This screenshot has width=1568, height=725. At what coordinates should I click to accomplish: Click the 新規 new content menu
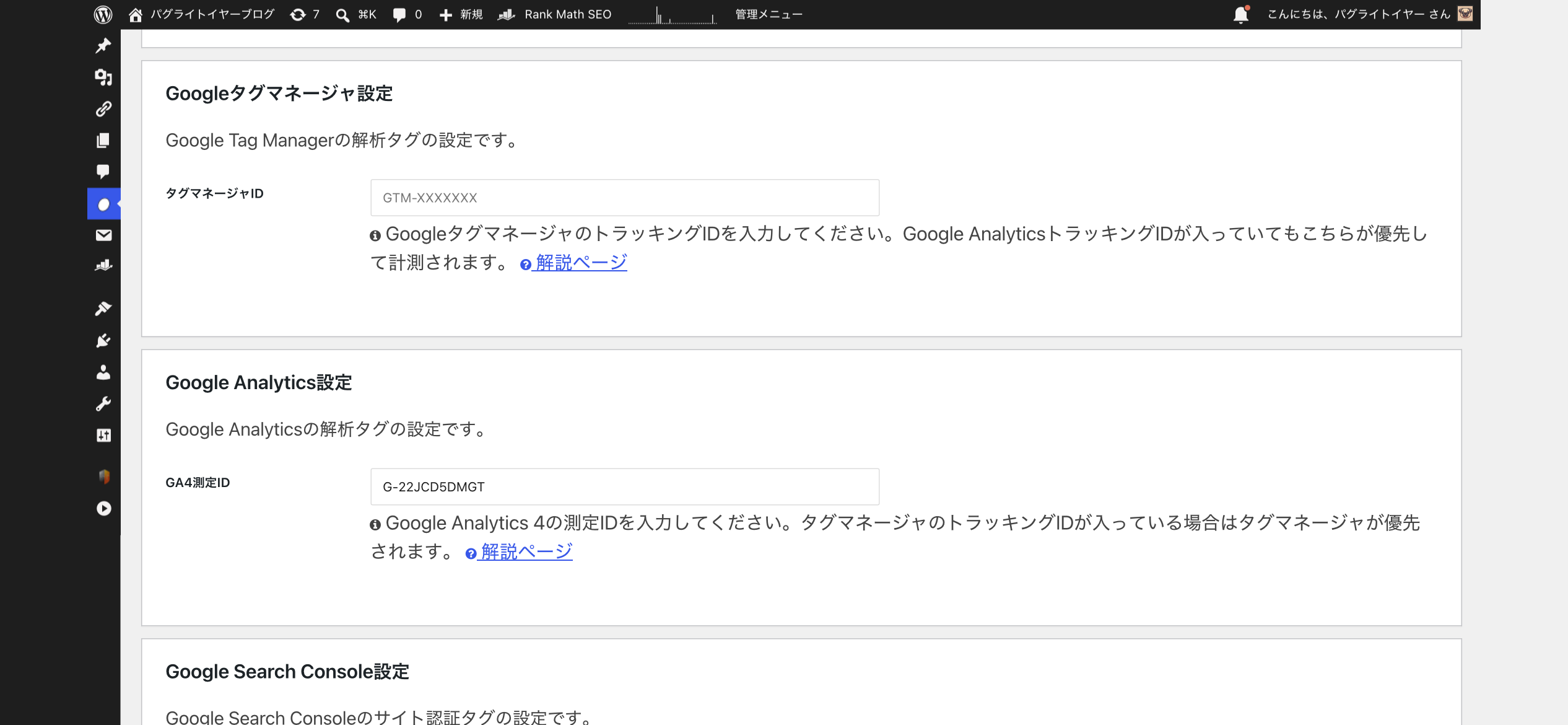coord(461,14)
